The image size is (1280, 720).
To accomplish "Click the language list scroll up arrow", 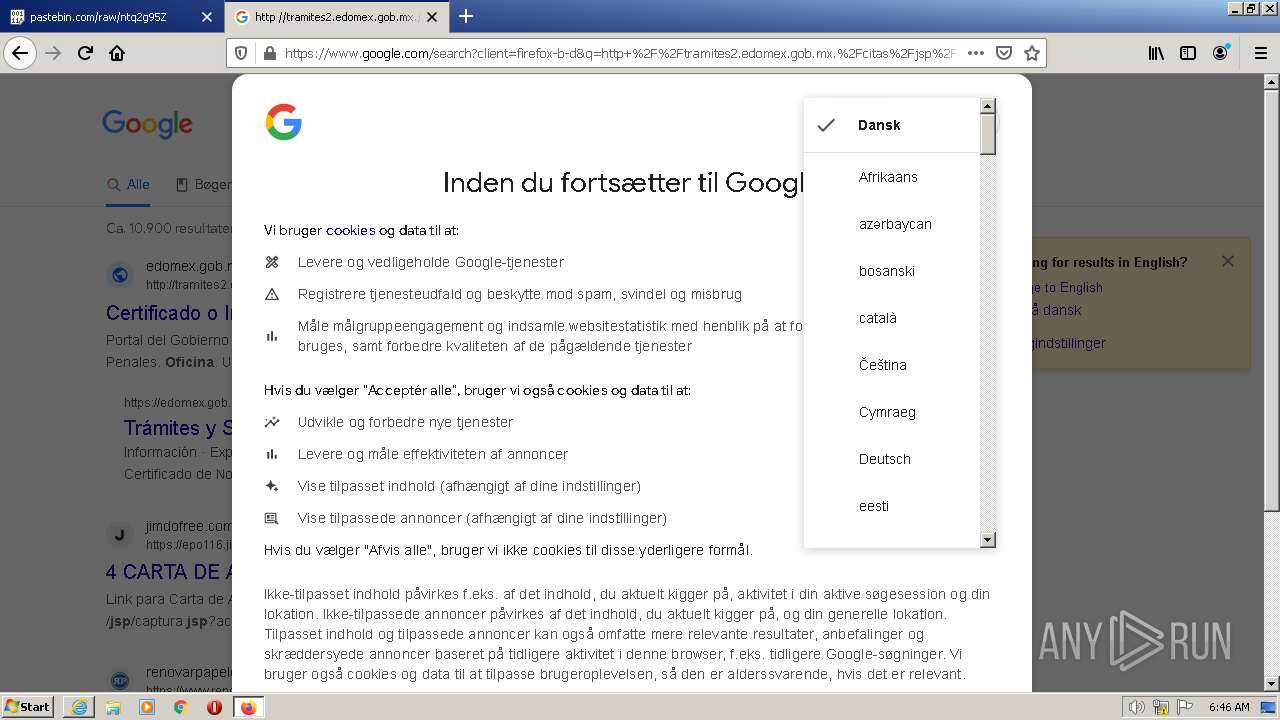I will (x=988, y=106).
